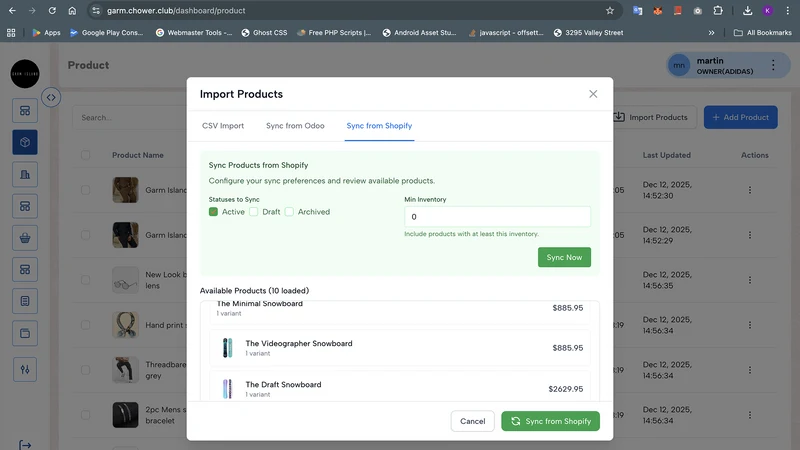Open Chrome three-dot menu

788,10
